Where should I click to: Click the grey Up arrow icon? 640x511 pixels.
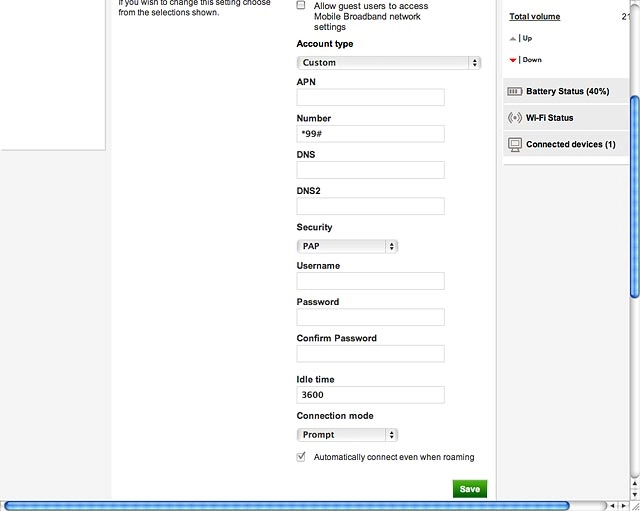(x=513, y=39)
